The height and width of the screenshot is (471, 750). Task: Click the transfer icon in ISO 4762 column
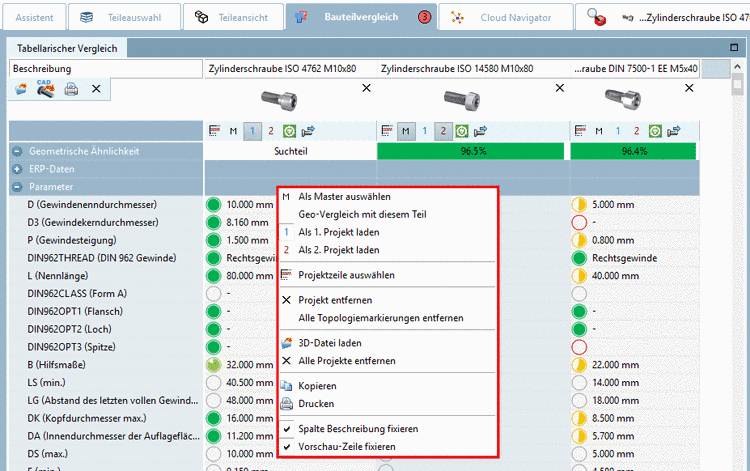pos(309,131)
